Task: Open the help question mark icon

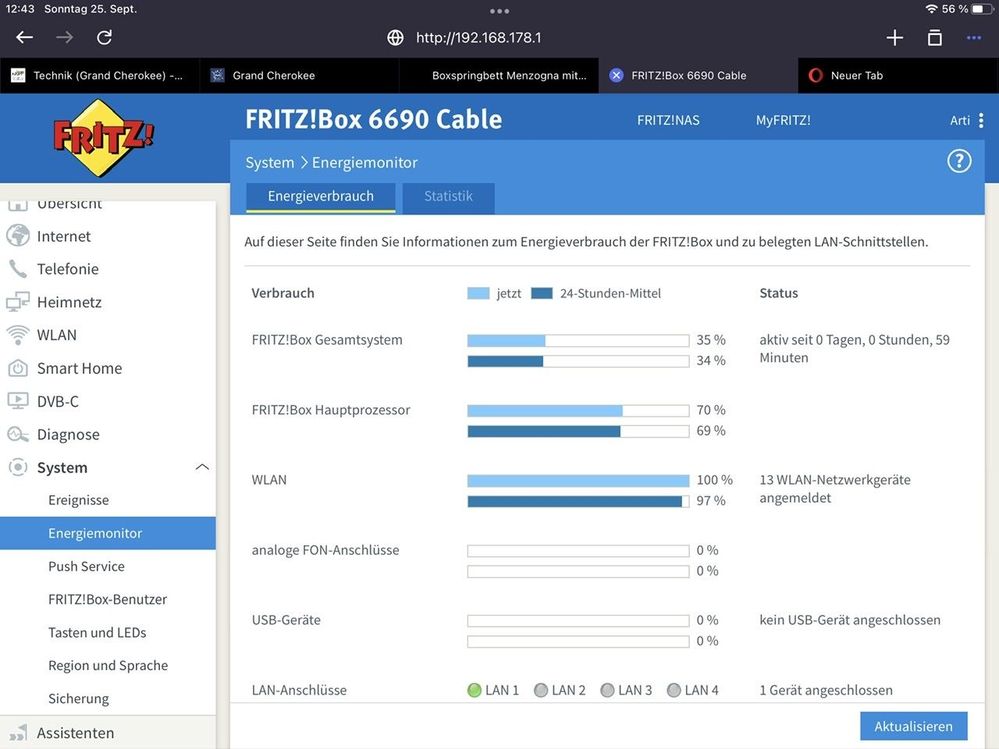Action: coord(959,161)
